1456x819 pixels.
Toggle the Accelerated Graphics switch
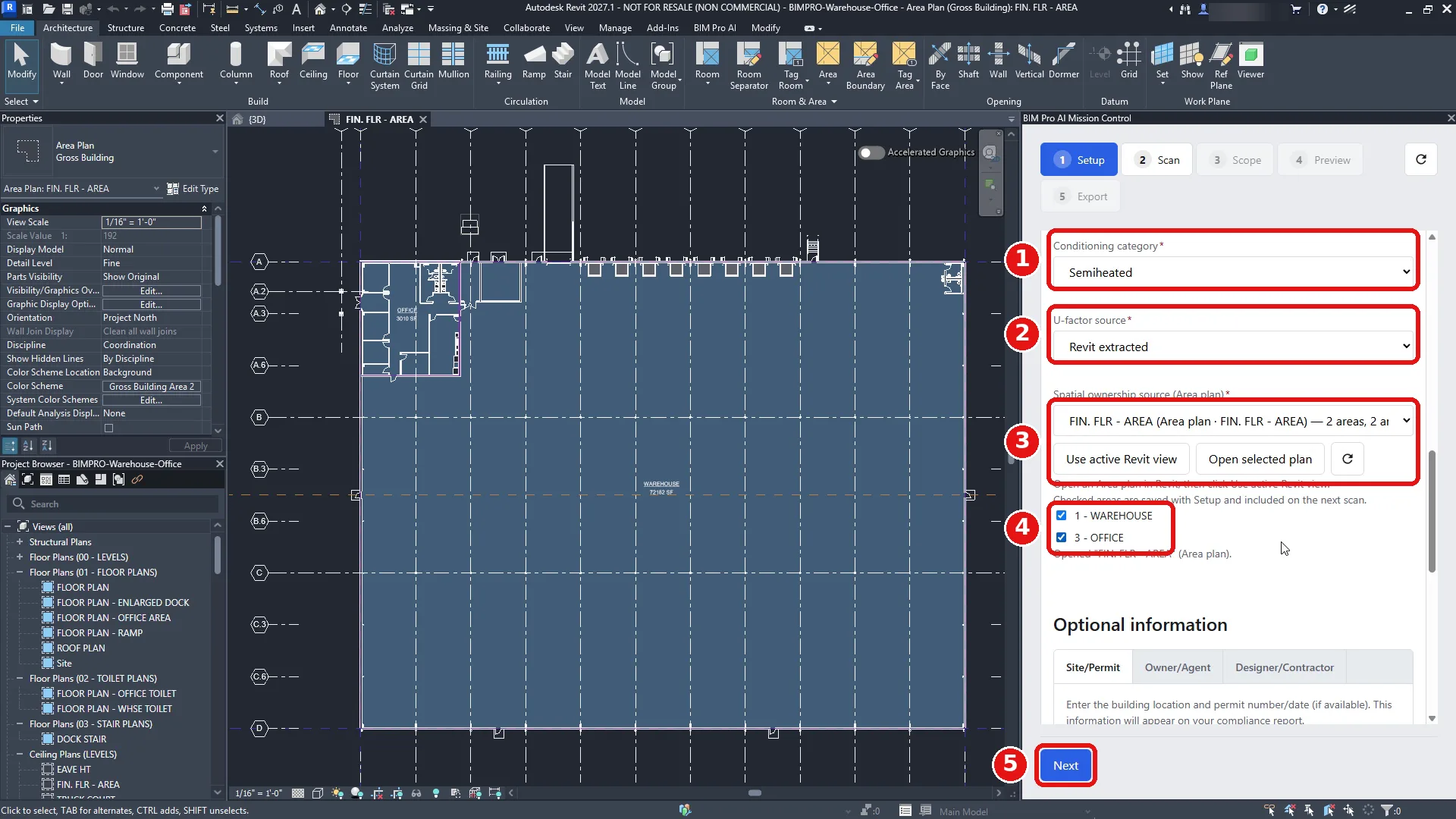click(x=871, y=152)
